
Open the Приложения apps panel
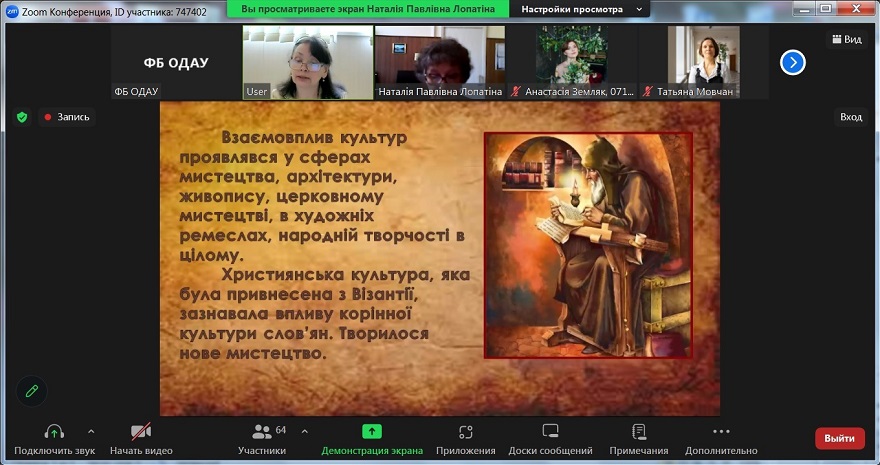465,432
